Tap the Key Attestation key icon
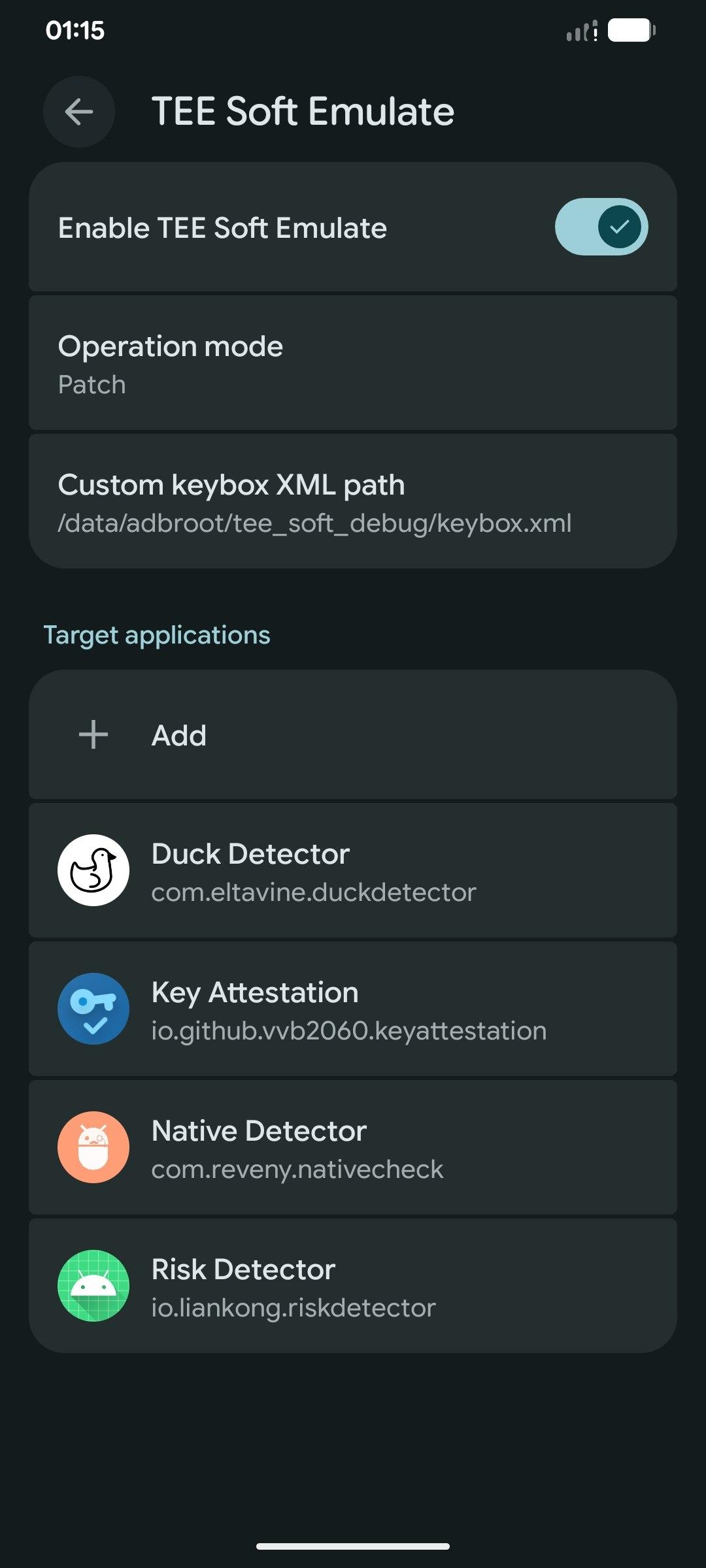Screen dimensions: 706x1568 [x=93, y=1009]
